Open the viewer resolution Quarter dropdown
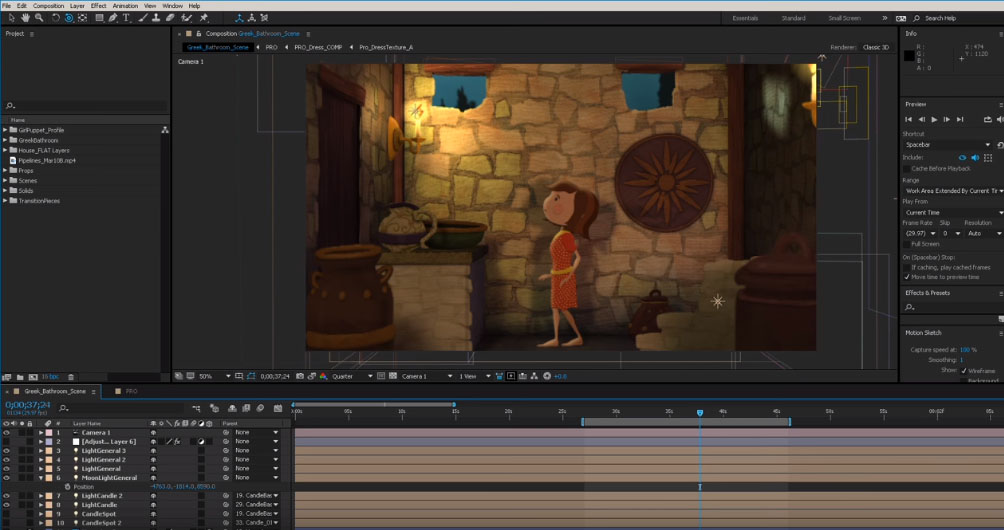This screenshot has height=530, width=1004. pyautogui.click(x=350, y=376)
